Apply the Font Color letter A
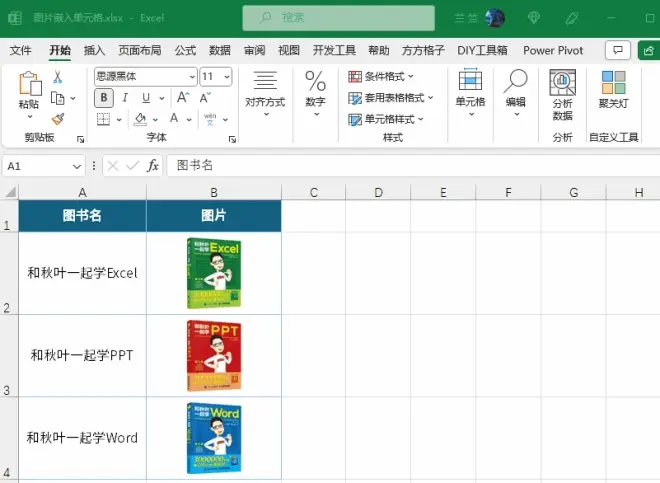660x483 pixels. point(174,119)
